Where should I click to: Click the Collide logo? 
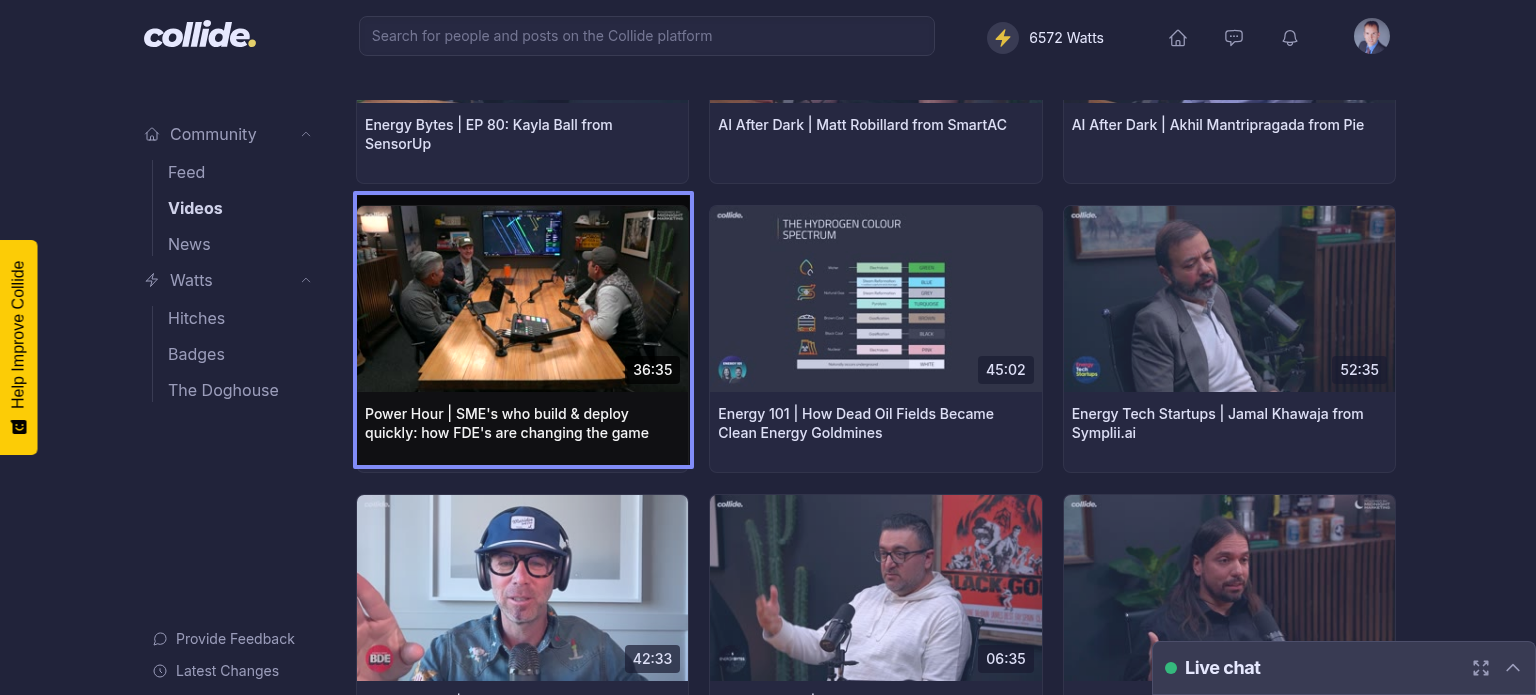(200, 36)
